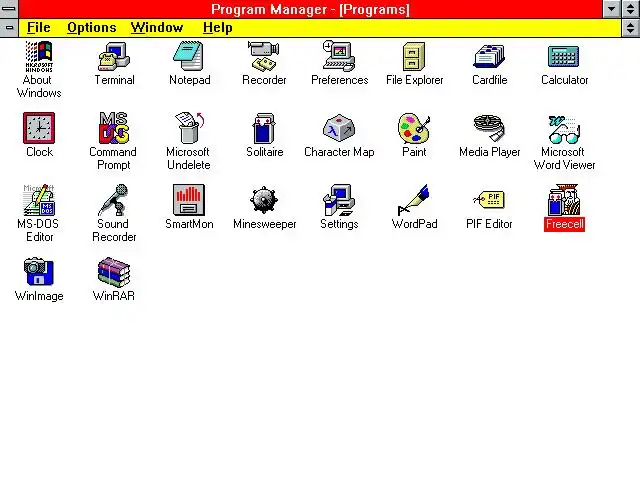This screenshot has height=480, width=640.
Task: Select the Solitaire card icon
Action: pyautogui.click(x=264, y=128)
